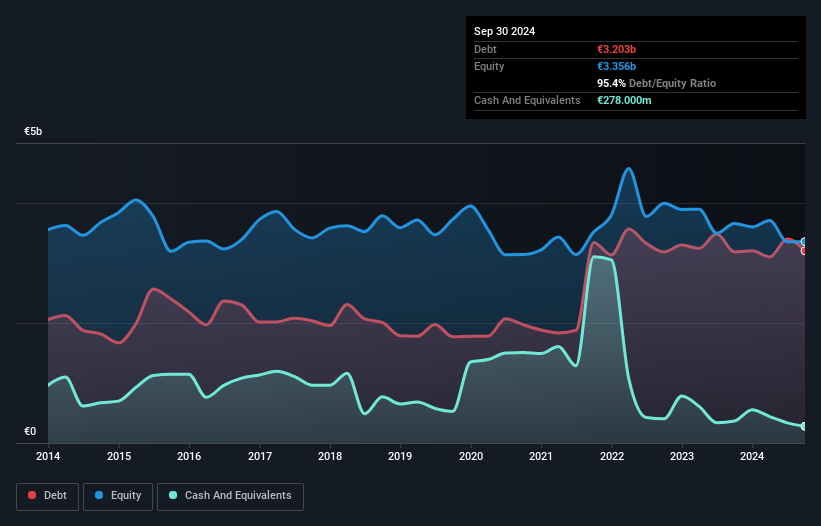Click the teal Cash endpoint marker
This screenshot has width=821, height=526.
(804, 426)
